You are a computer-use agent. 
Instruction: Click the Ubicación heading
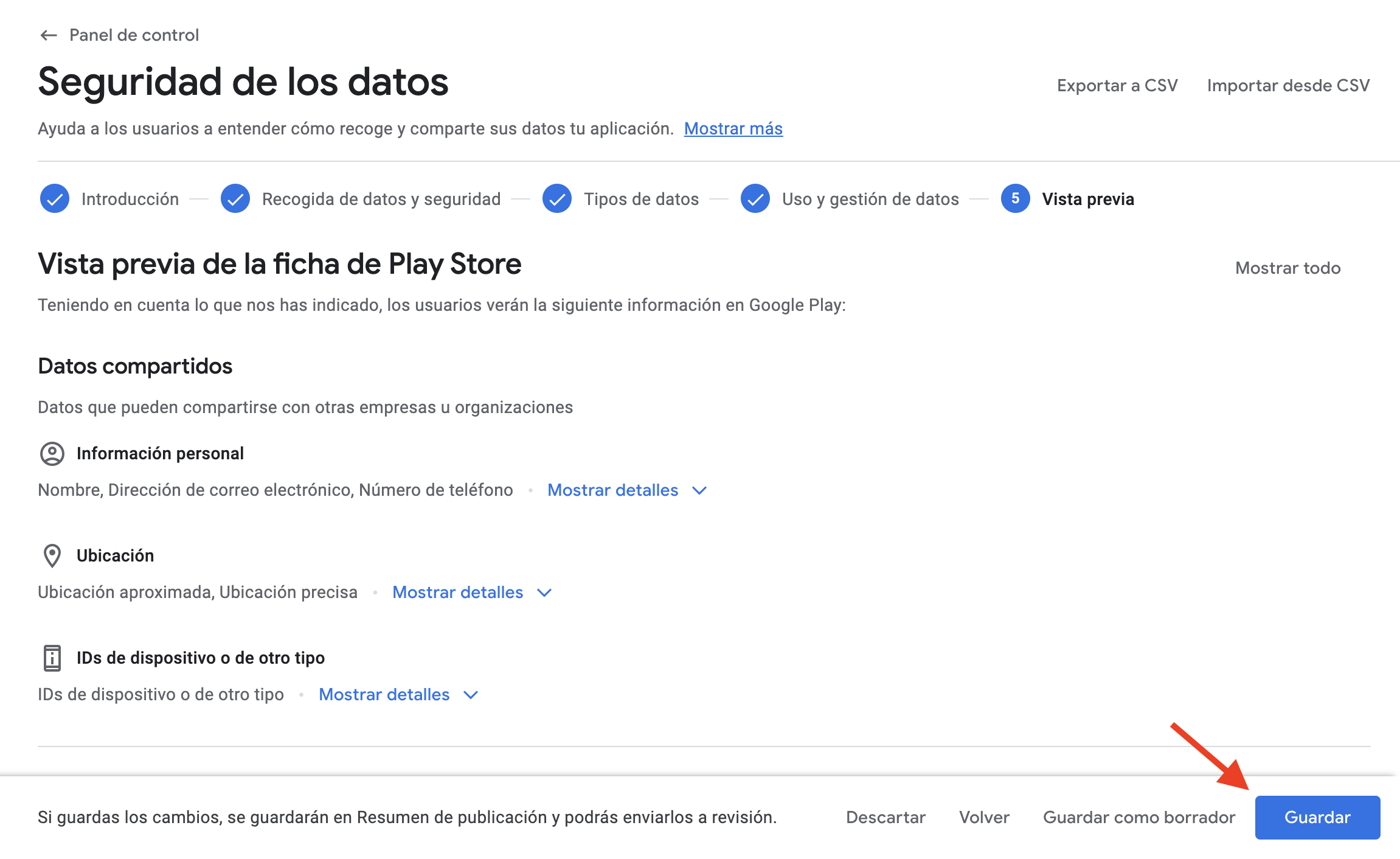115,555
